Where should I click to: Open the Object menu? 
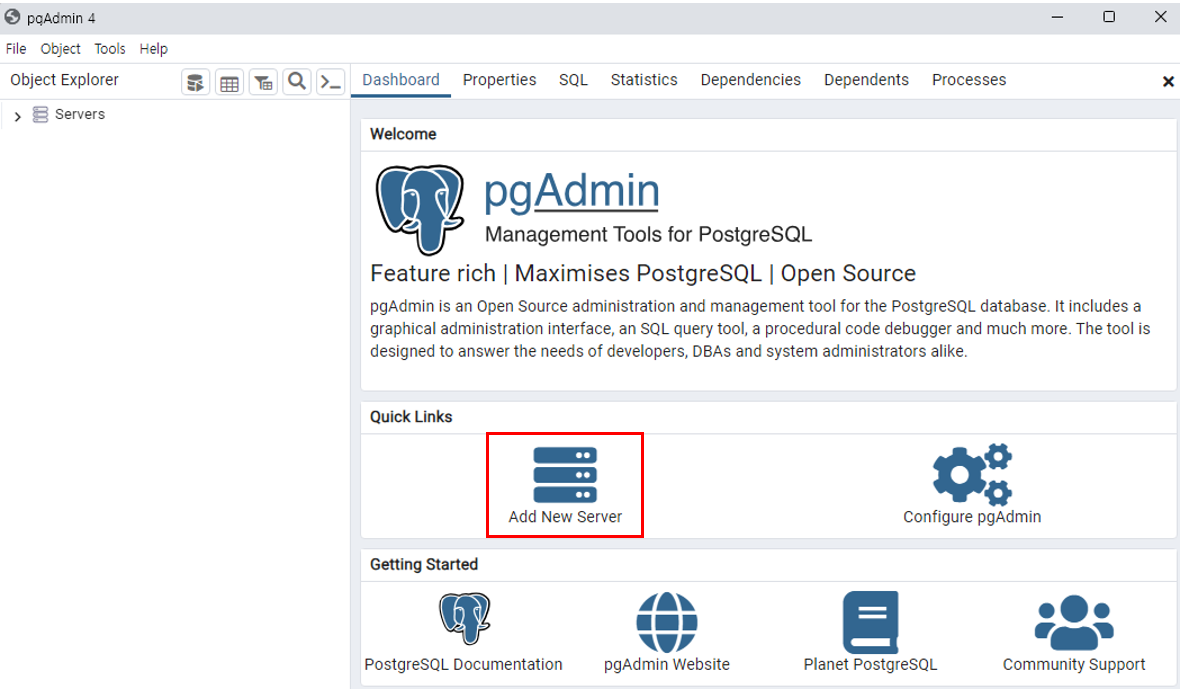(x=60, y=49)
